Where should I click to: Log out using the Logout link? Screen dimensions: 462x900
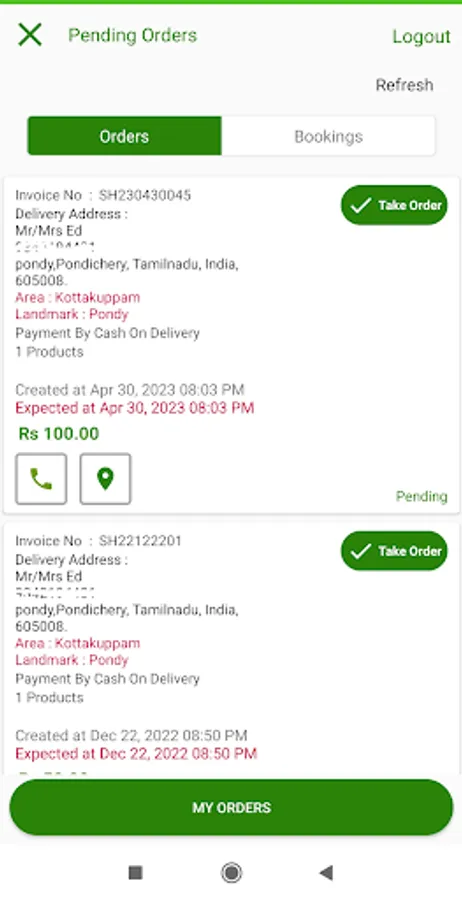(x=421, y=36)
